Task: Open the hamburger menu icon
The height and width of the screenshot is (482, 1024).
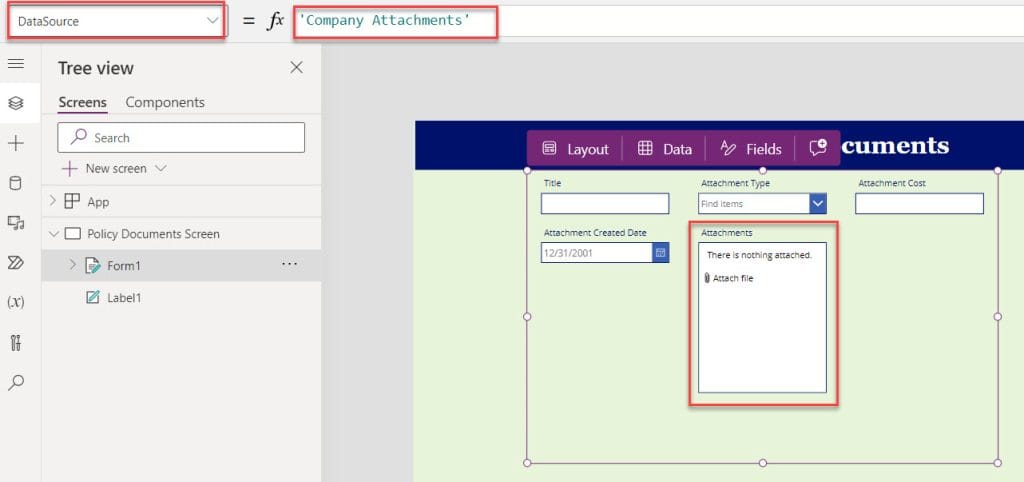Action: pos(16,63)
